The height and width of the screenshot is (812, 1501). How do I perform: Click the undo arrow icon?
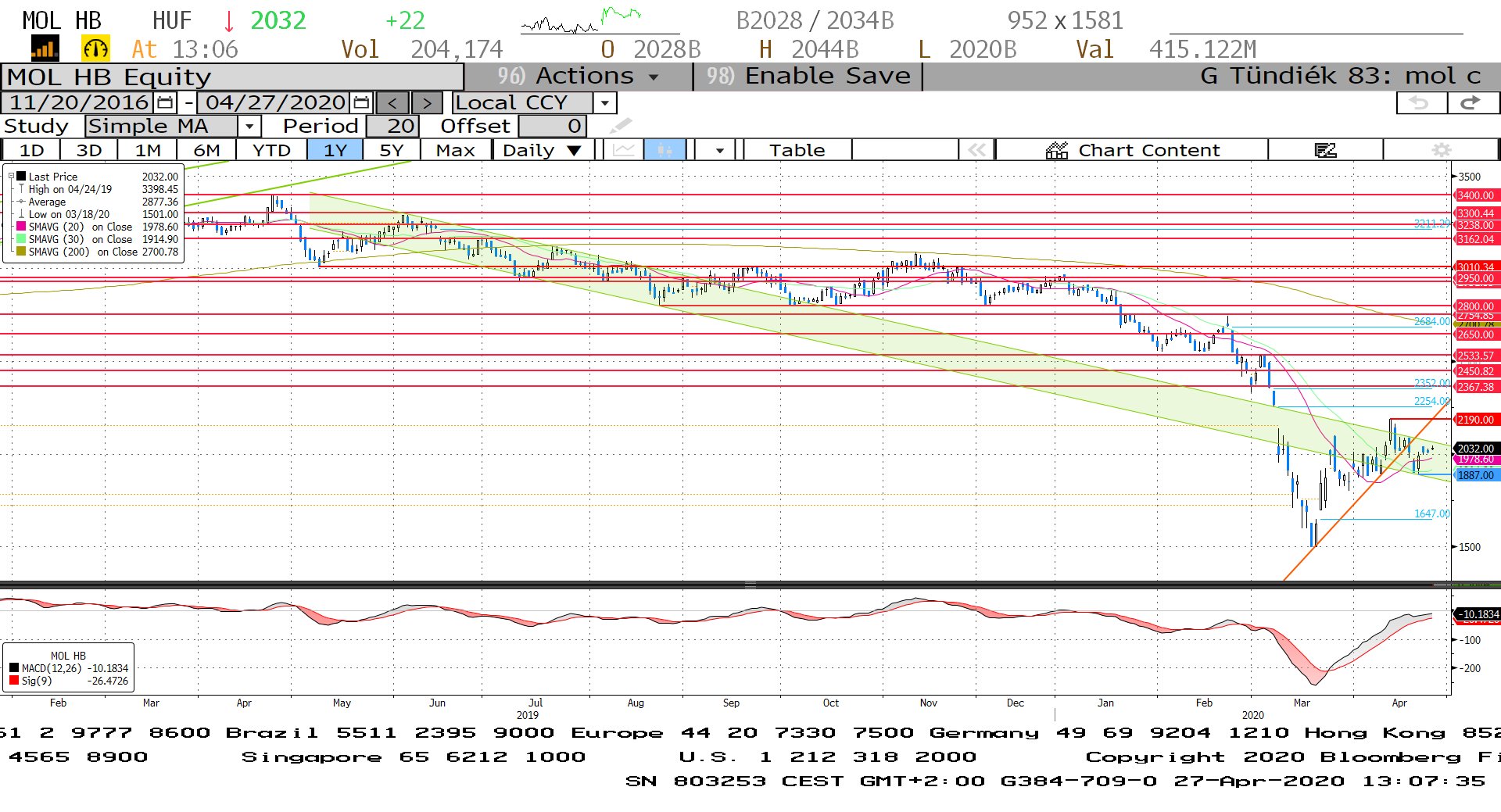pyautogui.click(x=1420, y=103)
